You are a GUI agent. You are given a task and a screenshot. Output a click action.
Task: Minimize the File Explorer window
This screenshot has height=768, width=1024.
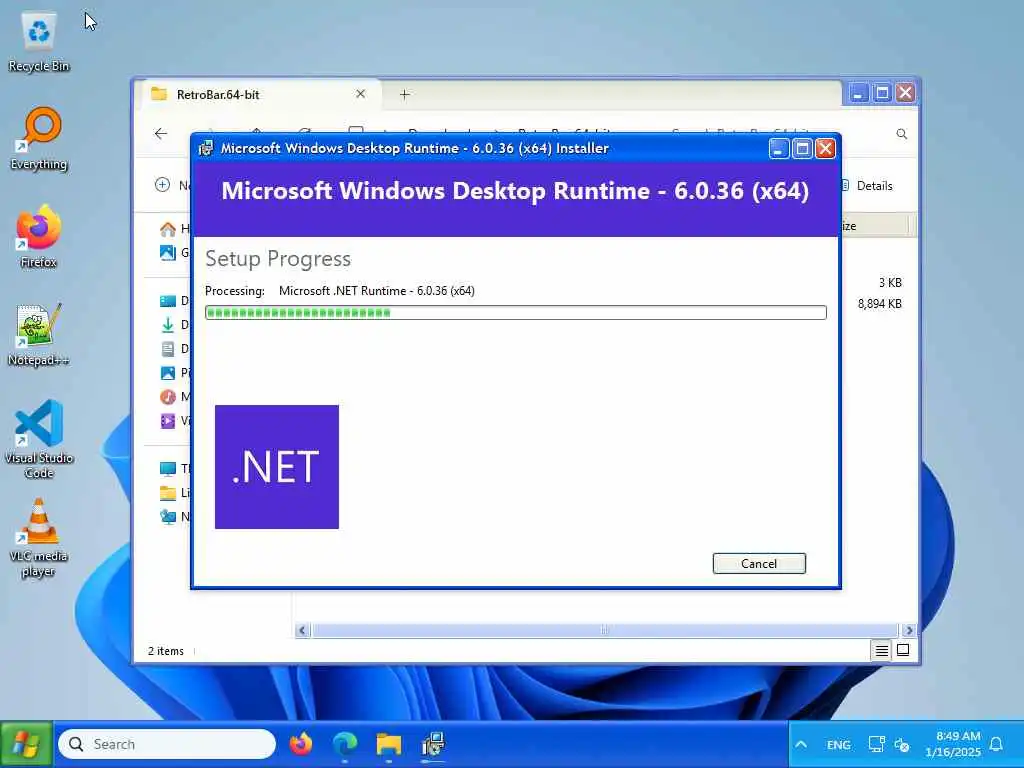click(858, 93)
